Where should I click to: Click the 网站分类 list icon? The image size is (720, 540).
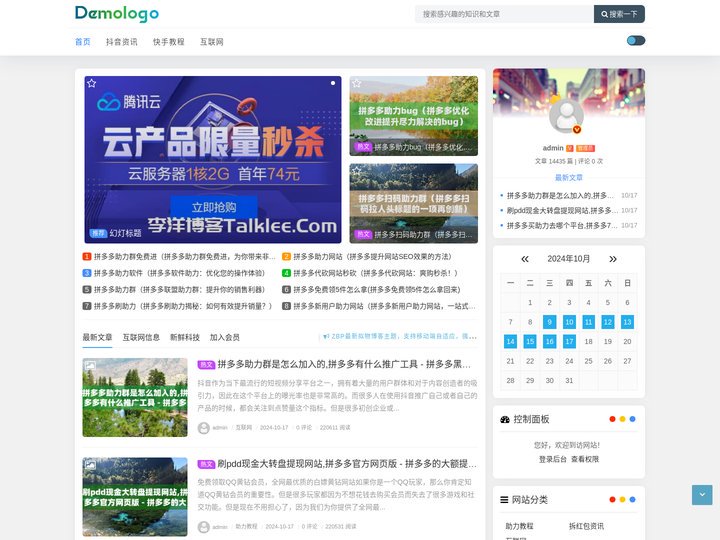[504, 500]
